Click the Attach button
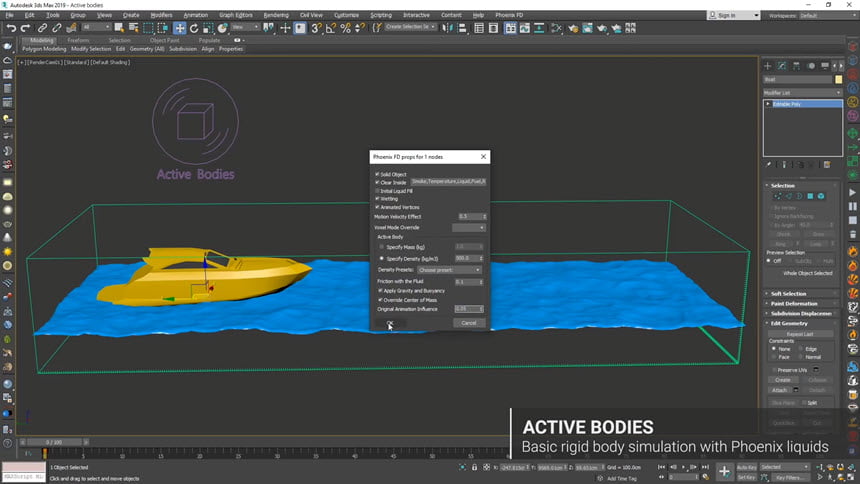Image resolution: width=860 pixels, height=484 pixels. [779, 390]
